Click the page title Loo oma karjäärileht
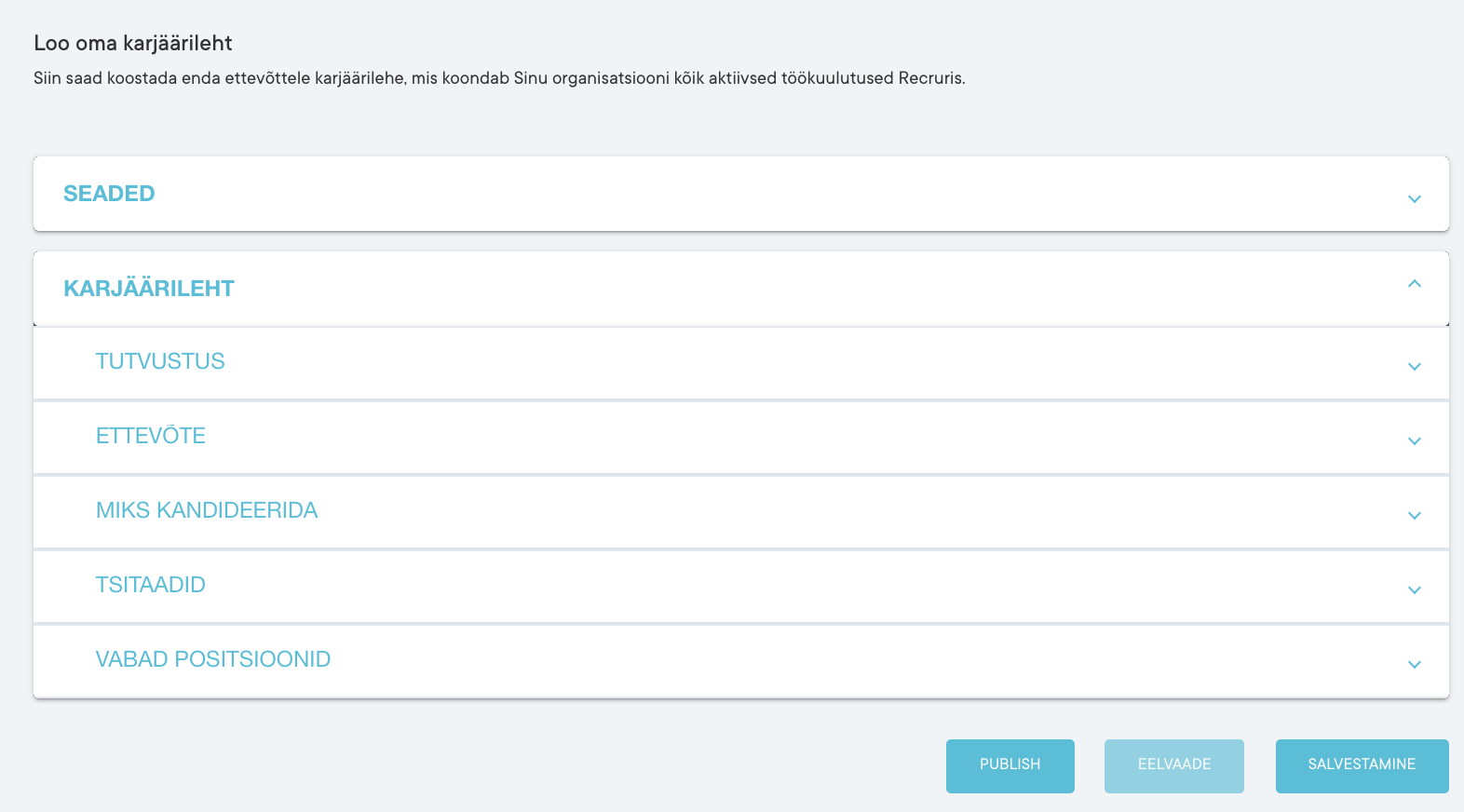 (x=133, y=43)
